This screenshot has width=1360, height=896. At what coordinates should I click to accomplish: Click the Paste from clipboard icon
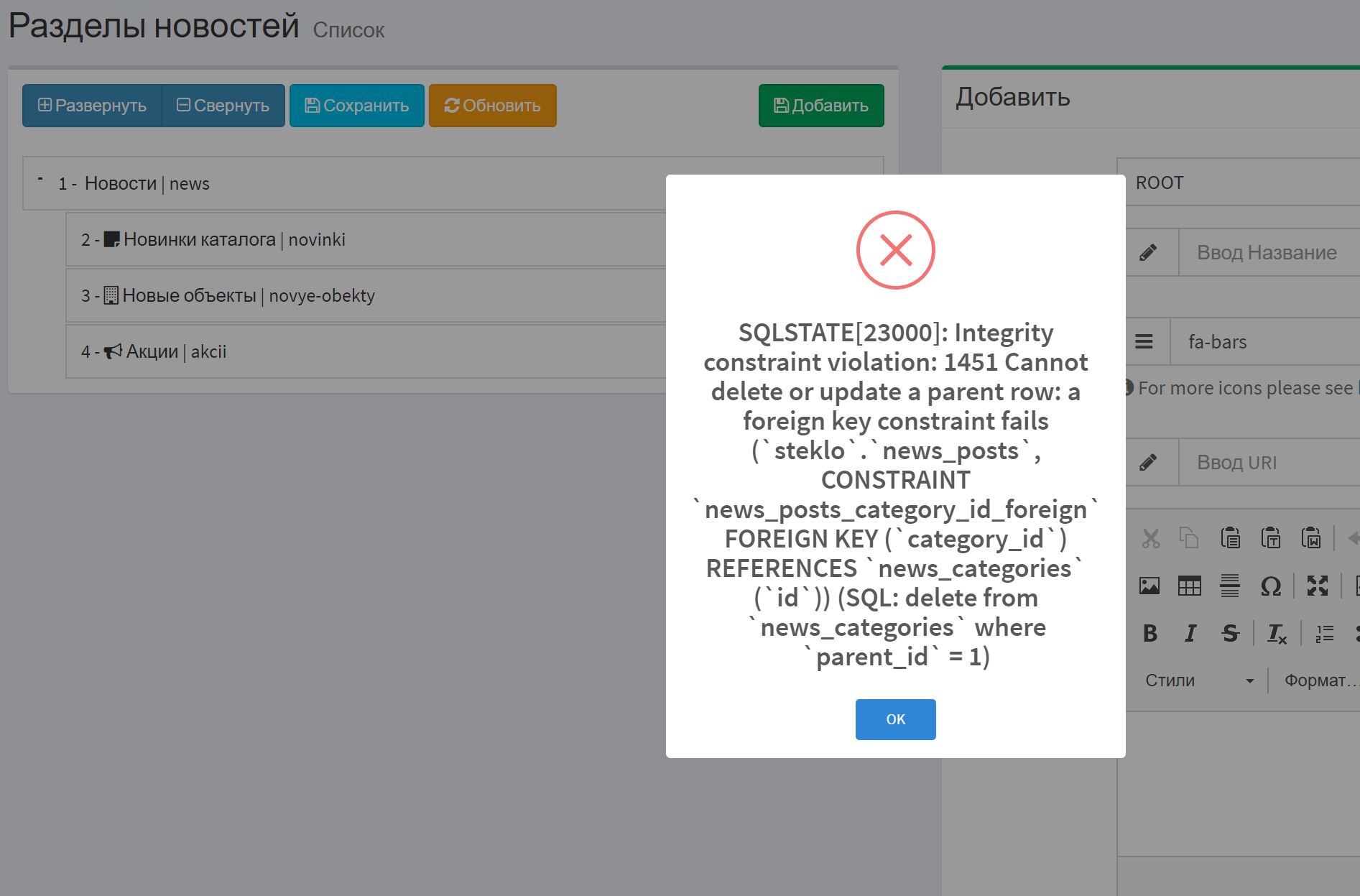coord(1230,539)
